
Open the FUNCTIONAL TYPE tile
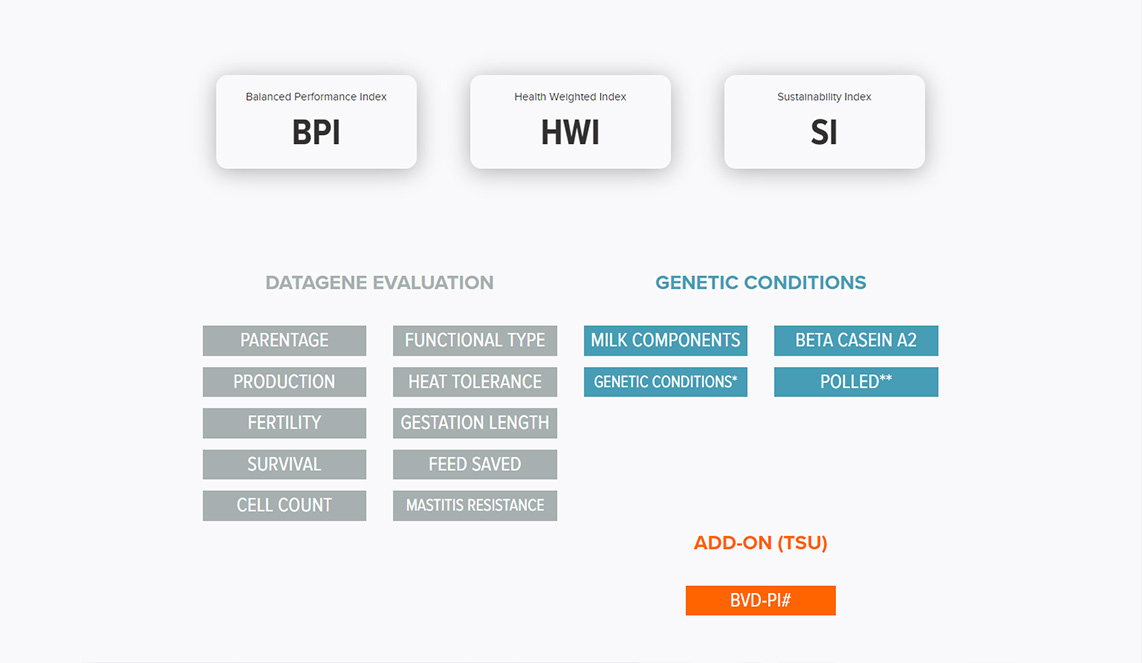(475, 340)
